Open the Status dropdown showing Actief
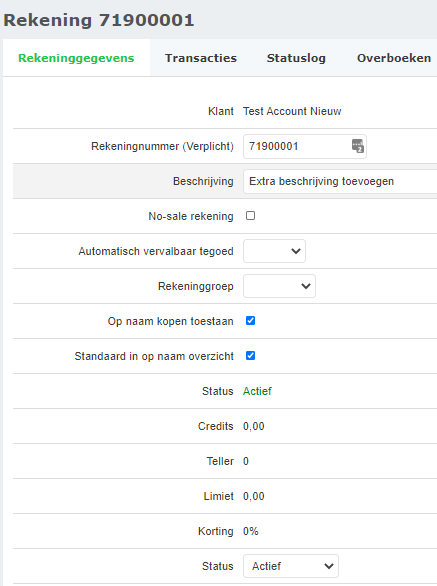This screenshot has height=586, width=437. click(x=291, y=566)
